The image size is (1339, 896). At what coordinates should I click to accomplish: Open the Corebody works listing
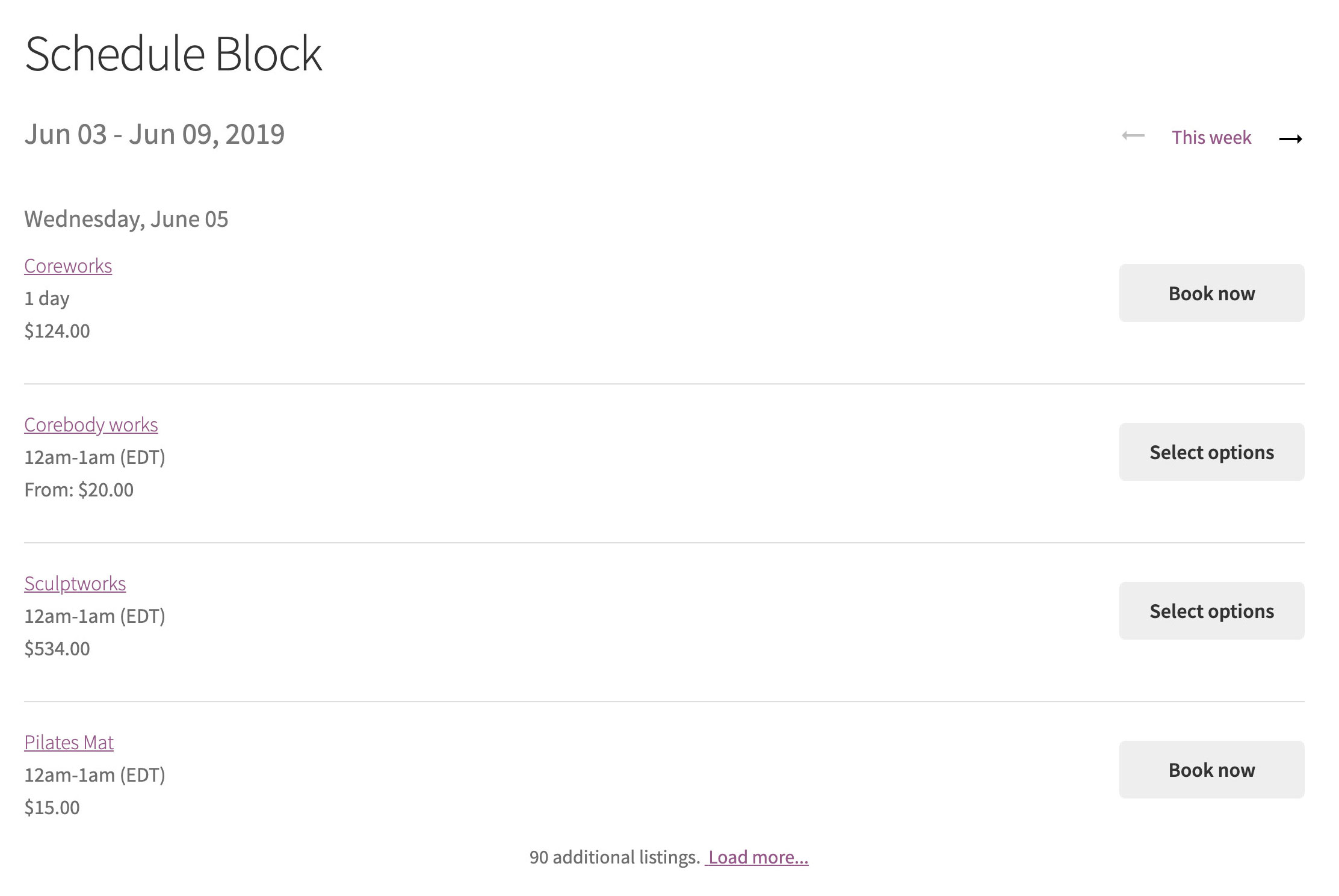point(91,424)
